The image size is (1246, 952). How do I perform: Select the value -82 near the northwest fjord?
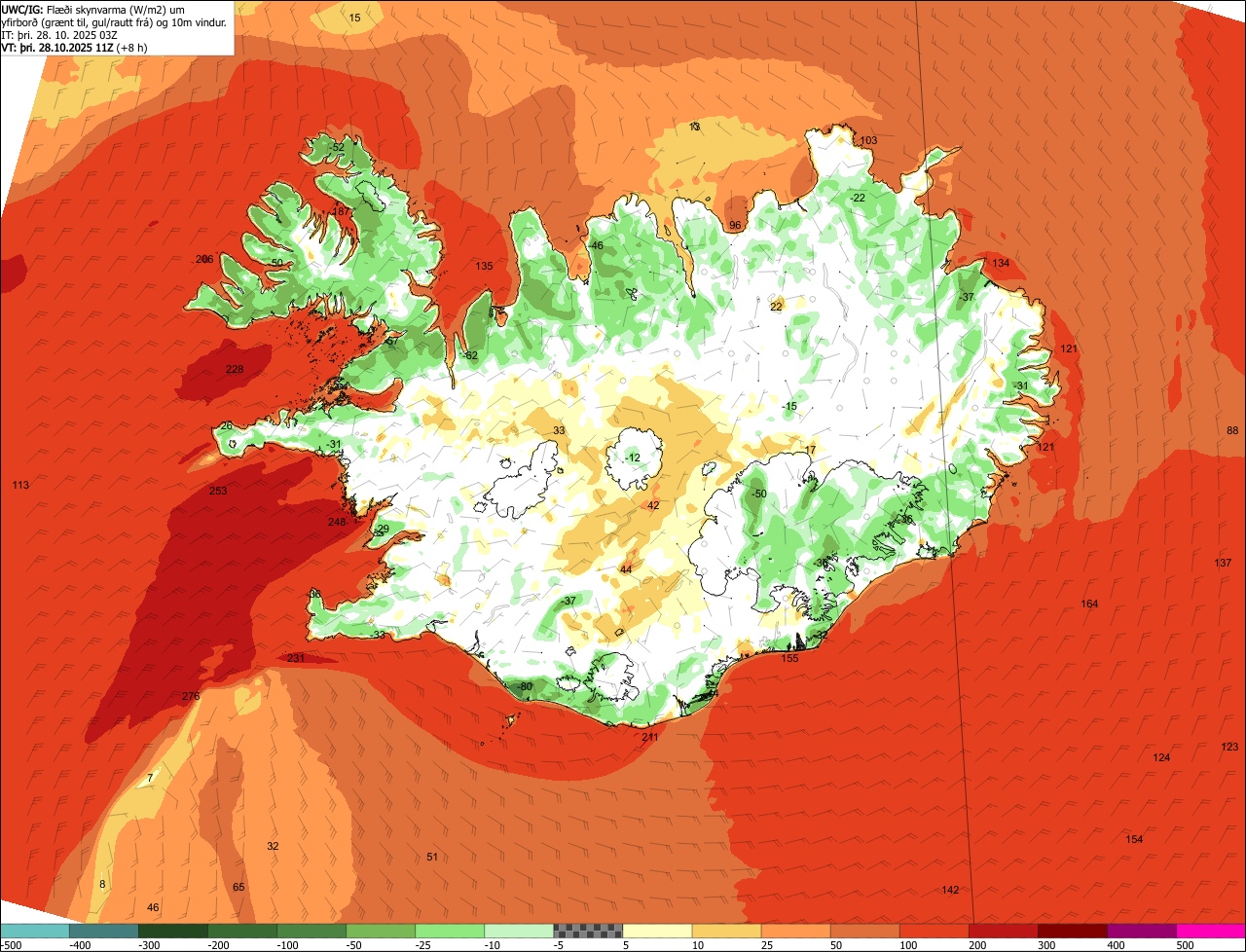coord(470,355)
